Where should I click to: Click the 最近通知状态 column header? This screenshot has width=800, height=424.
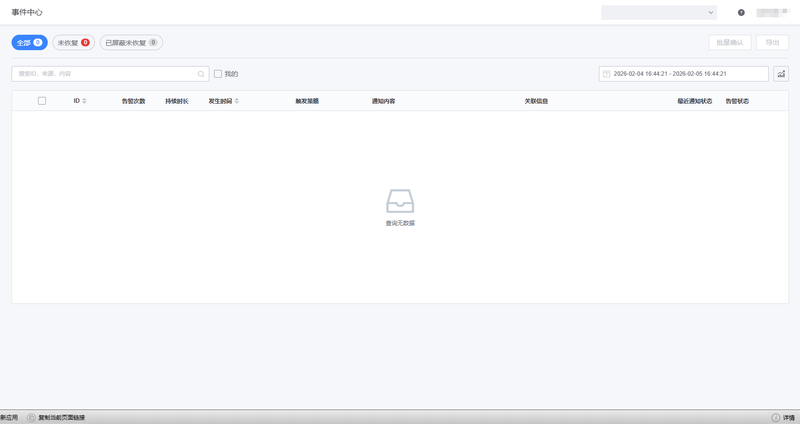[x=695, y=101]
